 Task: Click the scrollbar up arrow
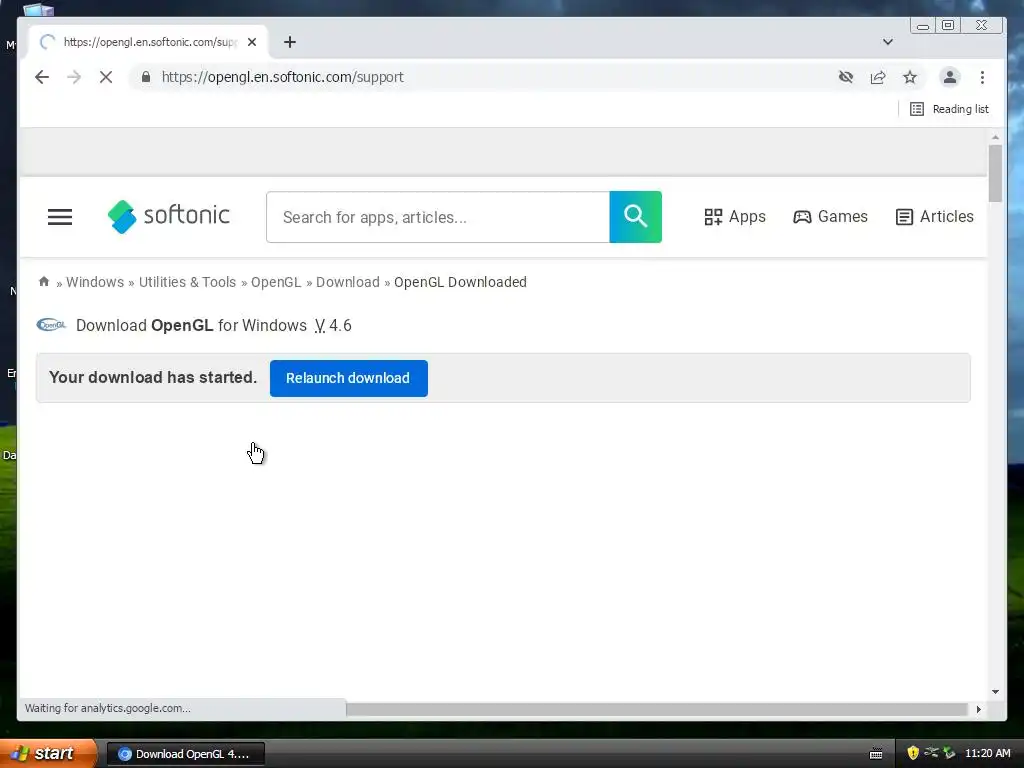click(x=995, y=138)
